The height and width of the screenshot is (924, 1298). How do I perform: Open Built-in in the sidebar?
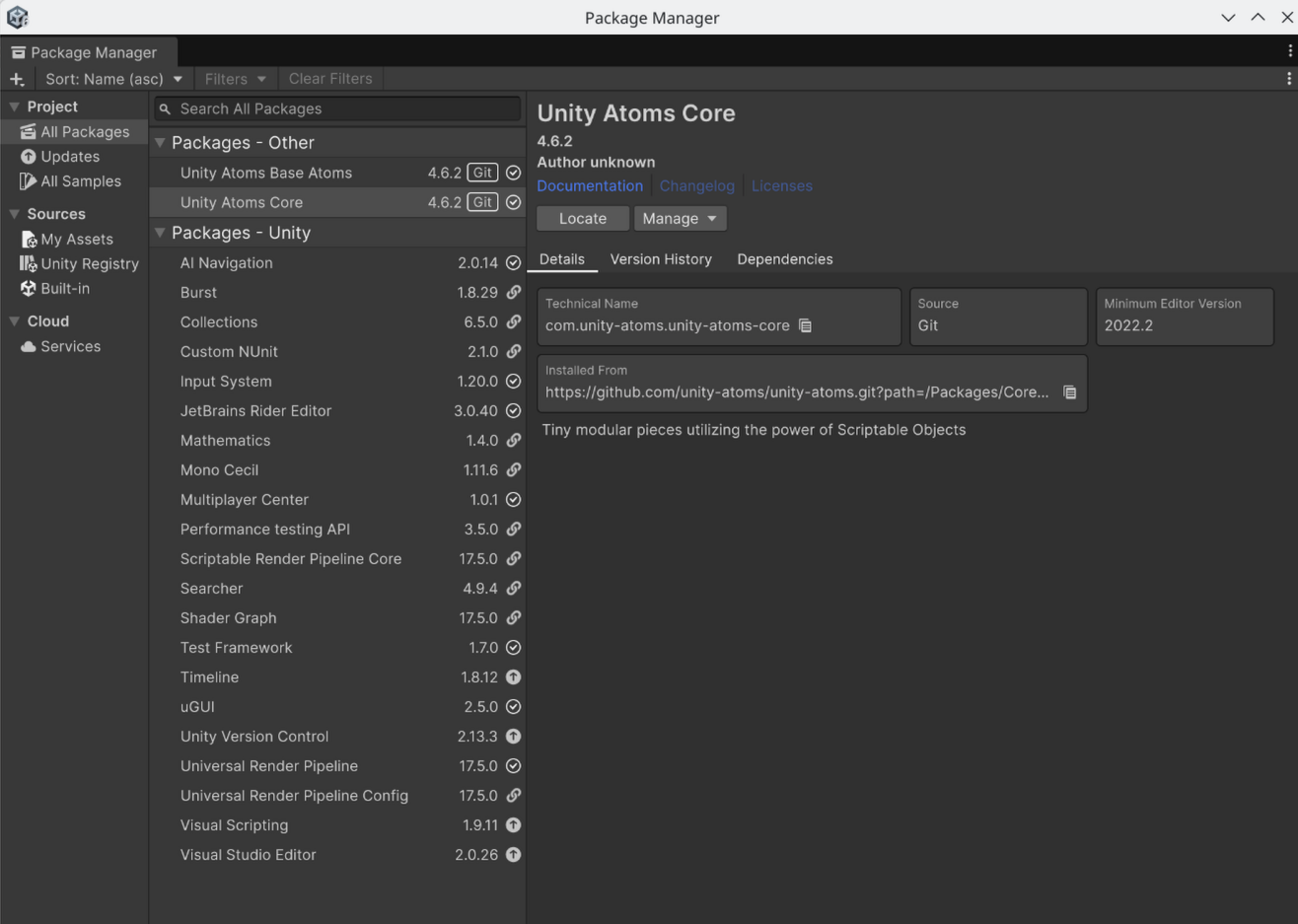75,289
